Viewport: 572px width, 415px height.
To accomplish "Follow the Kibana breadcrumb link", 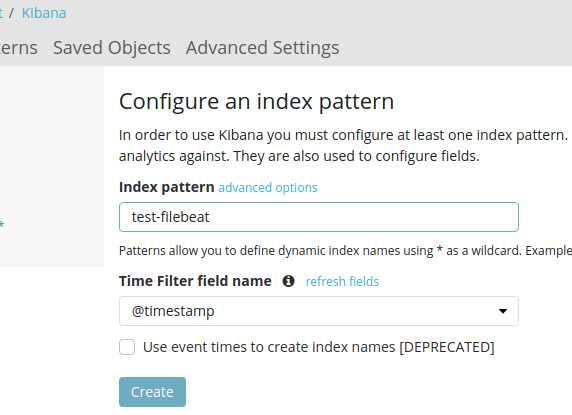I will pos(44,13).
